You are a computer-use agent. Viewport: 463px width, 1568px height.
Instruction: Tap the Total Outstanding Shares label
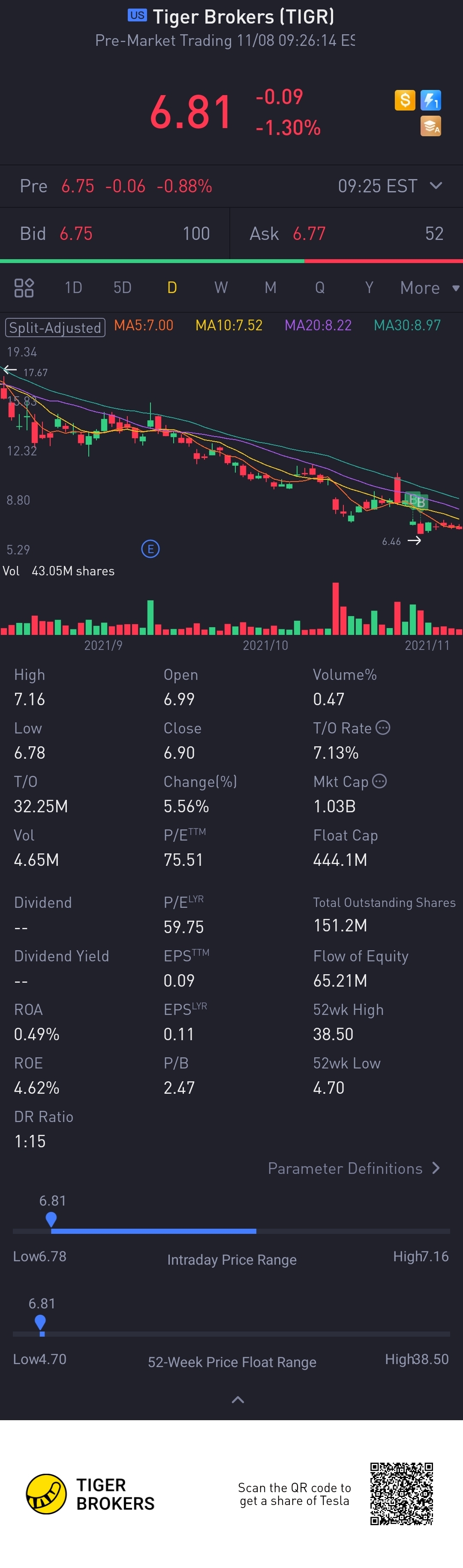[385, 903]
